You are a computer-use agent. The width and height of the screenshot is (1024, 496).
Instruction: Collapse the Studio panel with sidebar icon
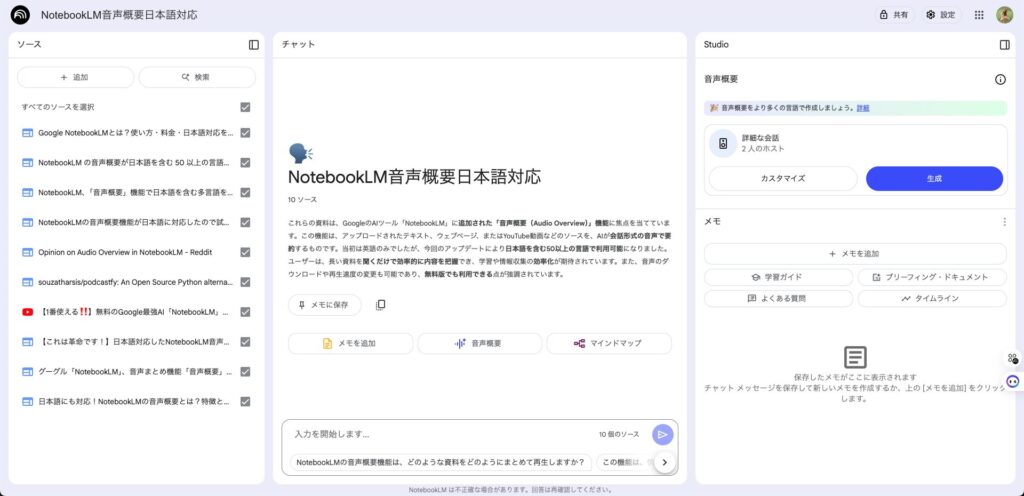1004,45
